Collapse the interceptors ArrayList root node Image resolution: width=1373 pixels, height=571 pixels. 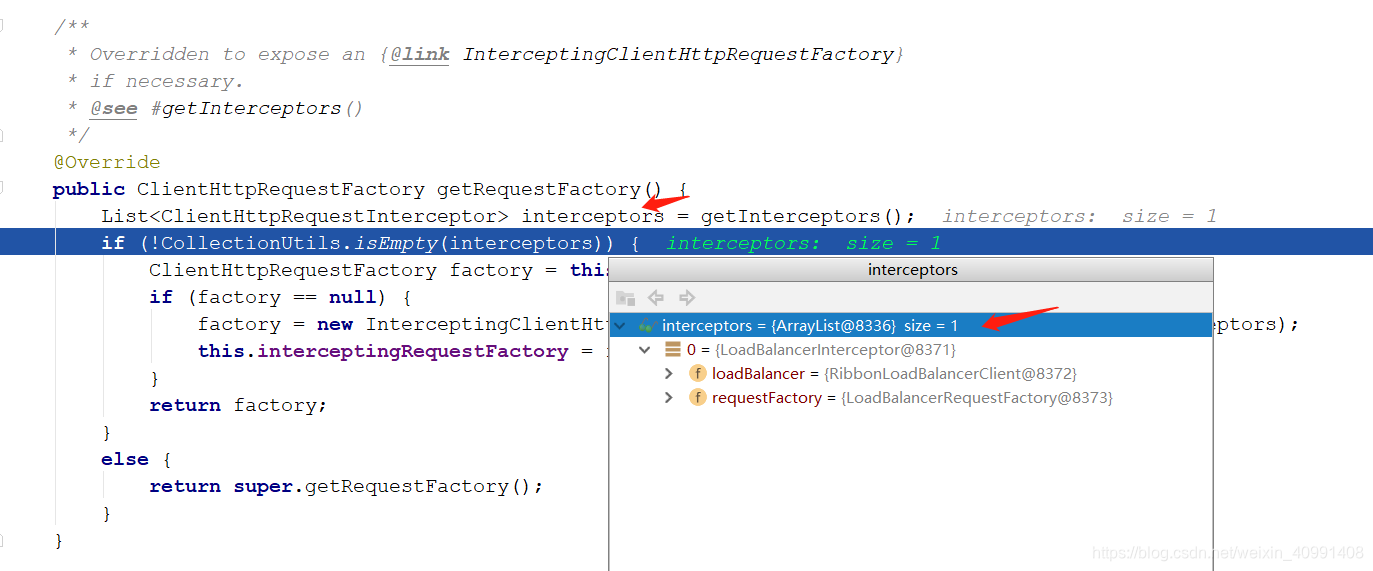pyautogui.click(x=620, y=326)
